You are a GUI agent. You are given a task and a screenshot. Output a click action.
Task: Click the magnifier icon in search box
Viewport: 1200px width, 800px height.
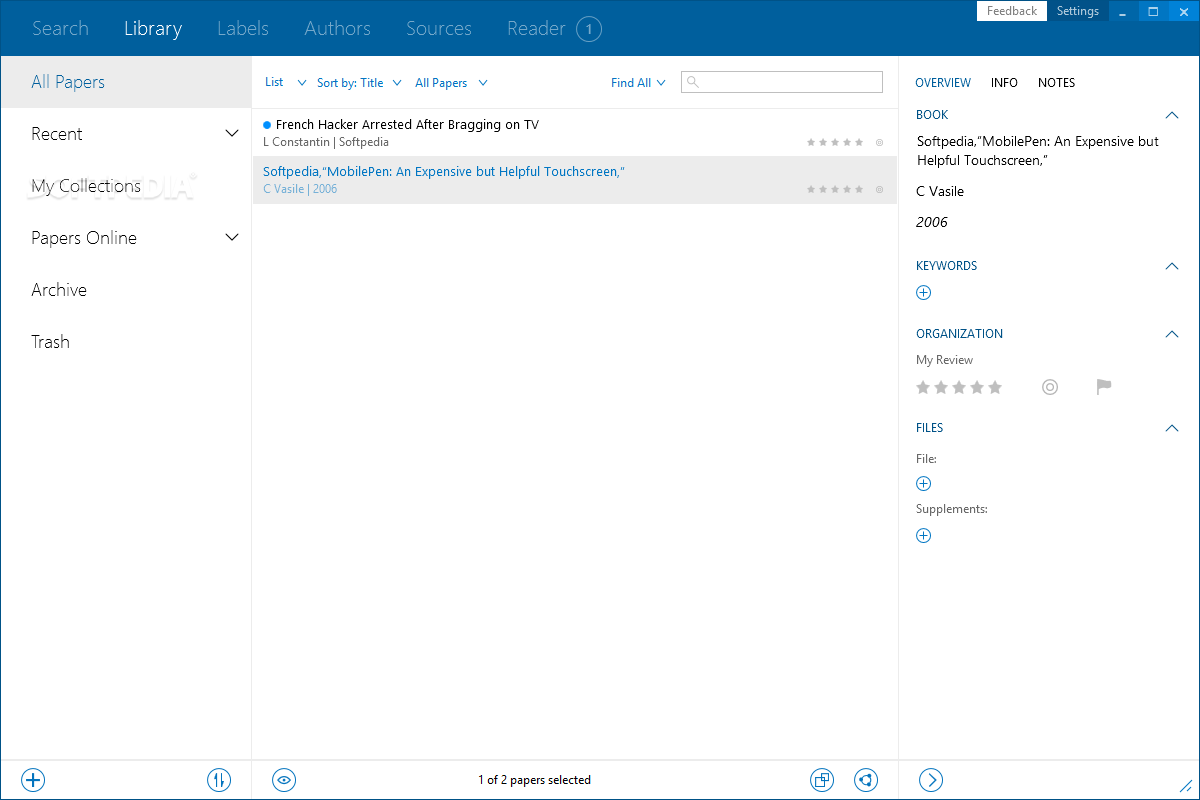tap(693, 83)
